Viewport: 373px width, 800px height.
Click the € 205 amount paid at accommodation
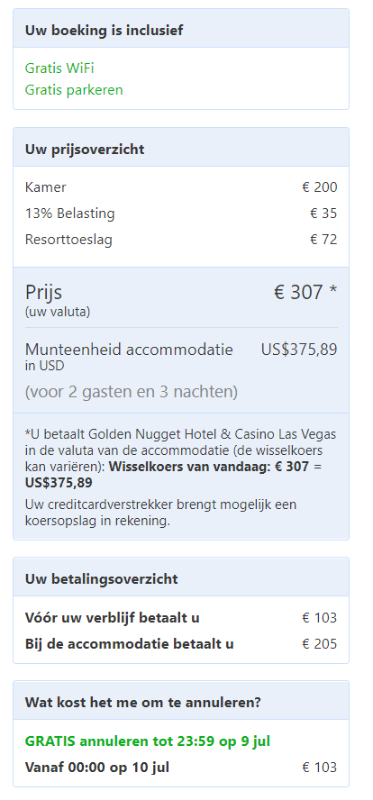click(319, 644)
